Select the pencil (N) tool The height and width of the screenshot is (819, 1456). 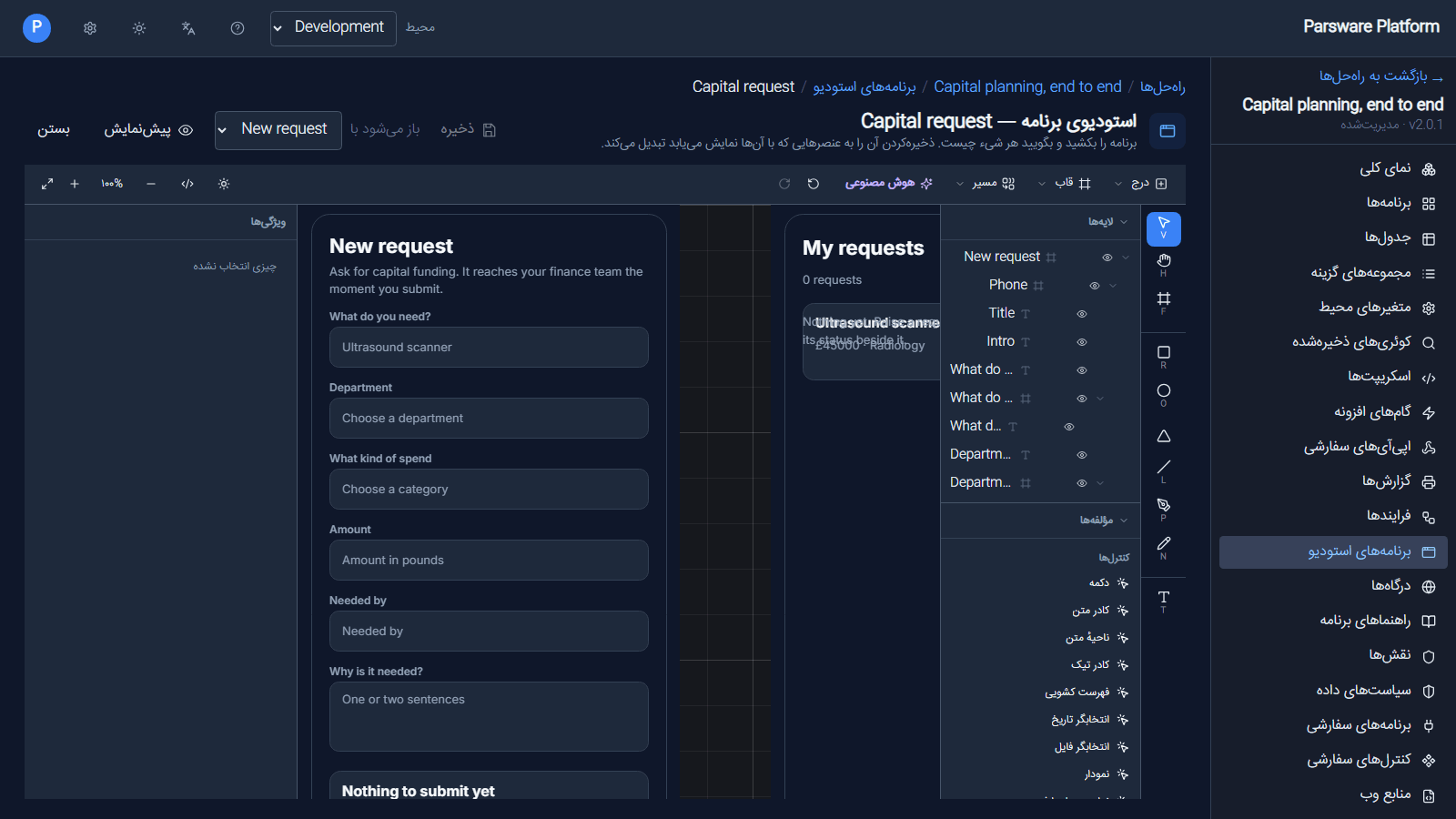point(1163,547)
